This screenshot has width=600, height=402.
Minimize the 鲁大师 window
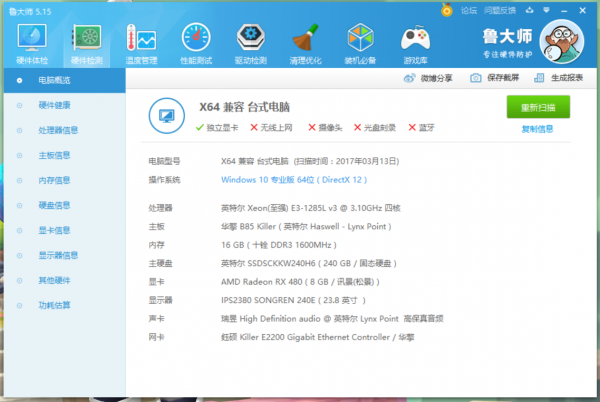pyautogui.click(x=564, y=11)
